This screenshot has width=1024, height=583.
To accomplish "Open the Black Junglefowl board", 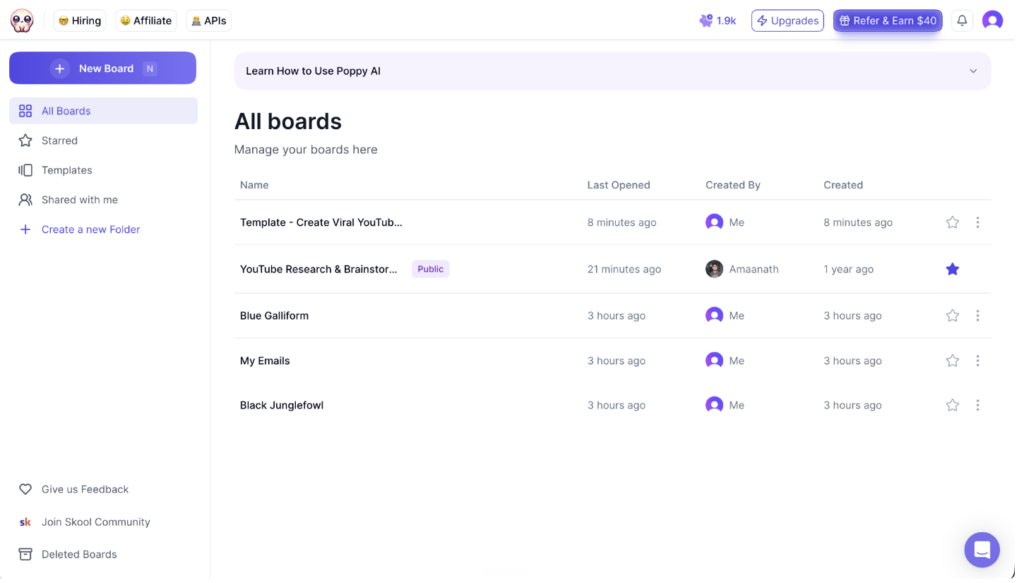I will click(x=281, y=405).
